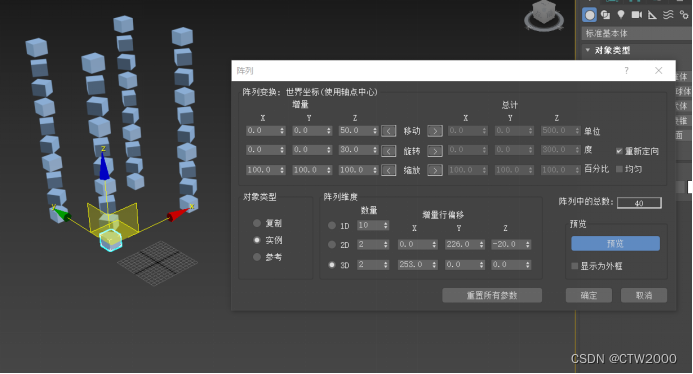This screenshot has height=374, width=693.
Task: Adjust the 3D 数量 spinner arrows
Action: tap(386, 265)
